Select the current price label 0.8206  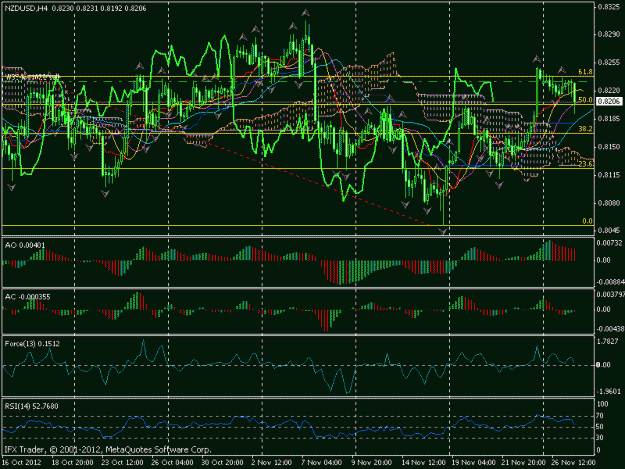tap(609, 102)
